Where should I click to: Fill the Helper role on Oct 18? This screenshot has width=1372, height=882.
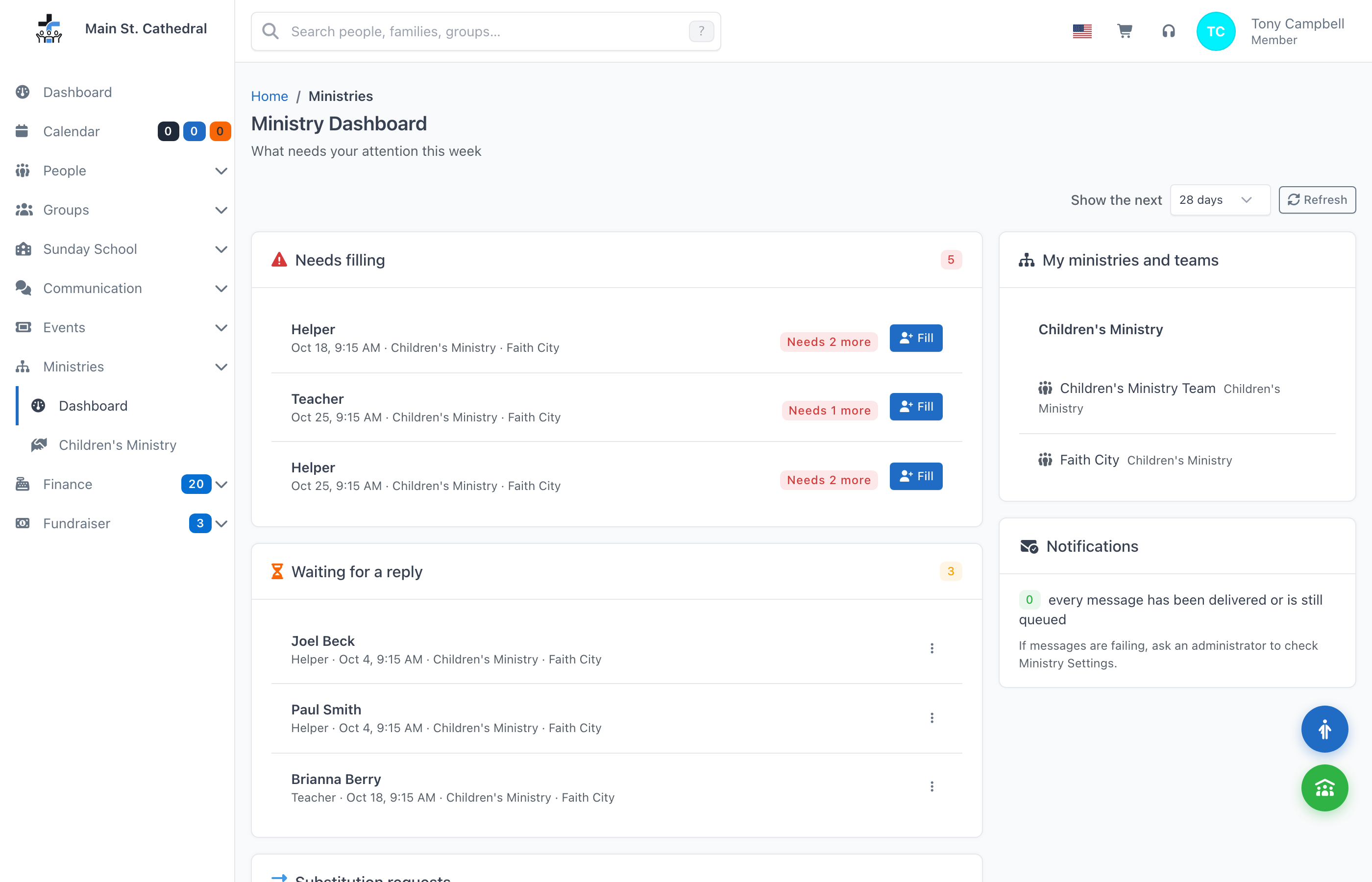(x=916, y=338)
